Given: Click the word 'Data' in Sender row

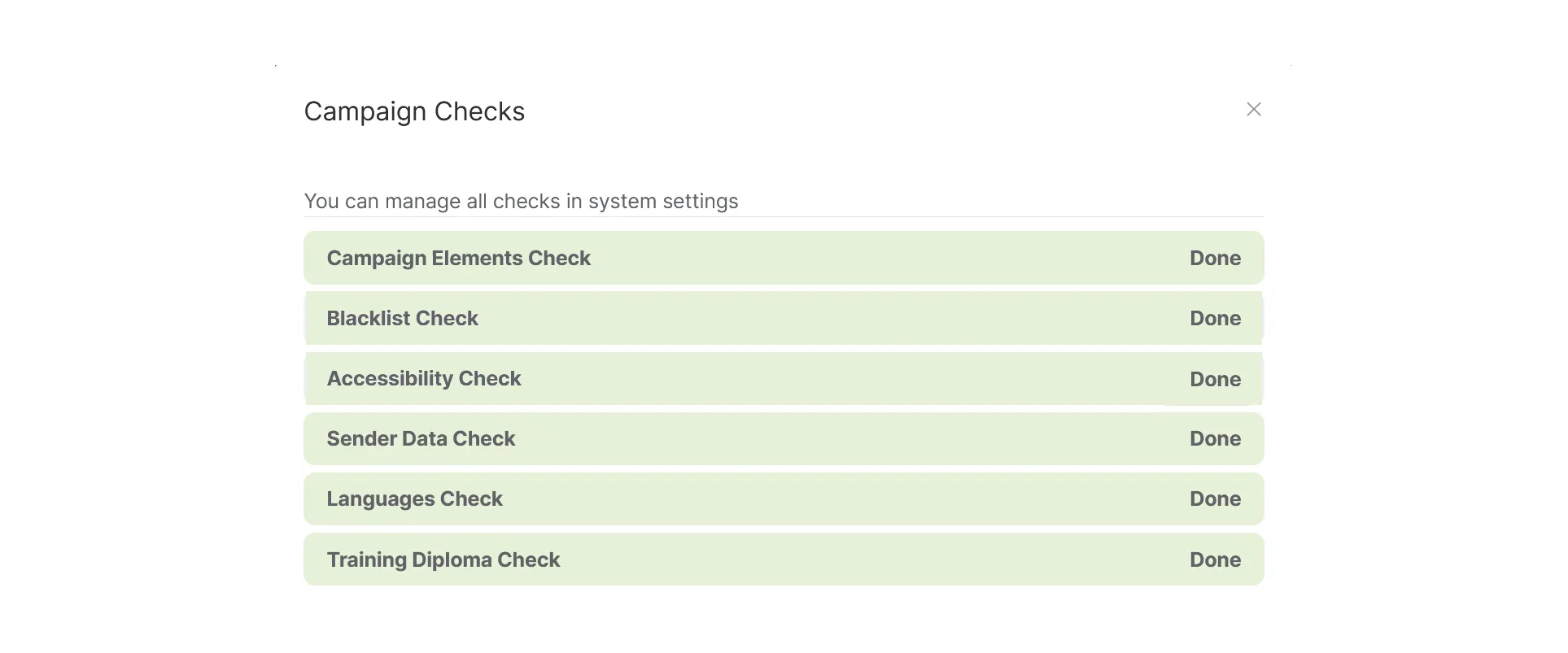Looking at the screenshot, I should click(424, 438).
